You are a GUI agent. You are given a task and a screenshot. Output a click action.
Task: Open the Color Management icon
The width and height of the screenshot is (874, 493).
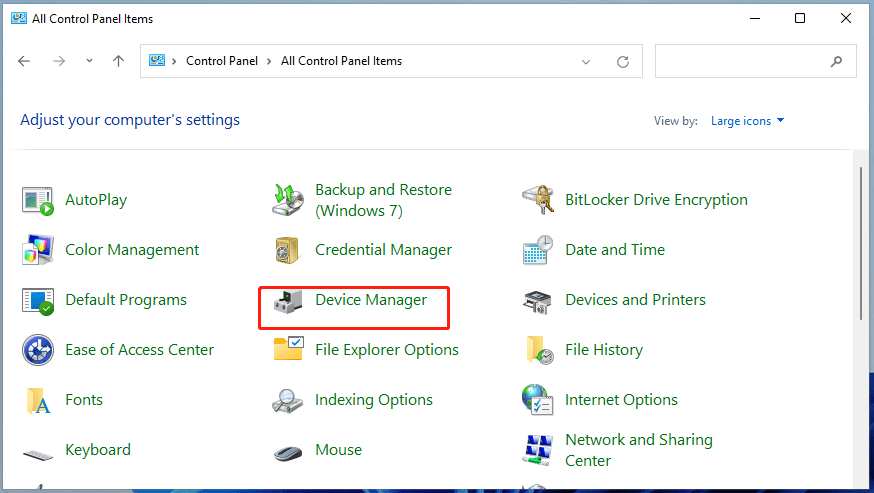(38, 250)
